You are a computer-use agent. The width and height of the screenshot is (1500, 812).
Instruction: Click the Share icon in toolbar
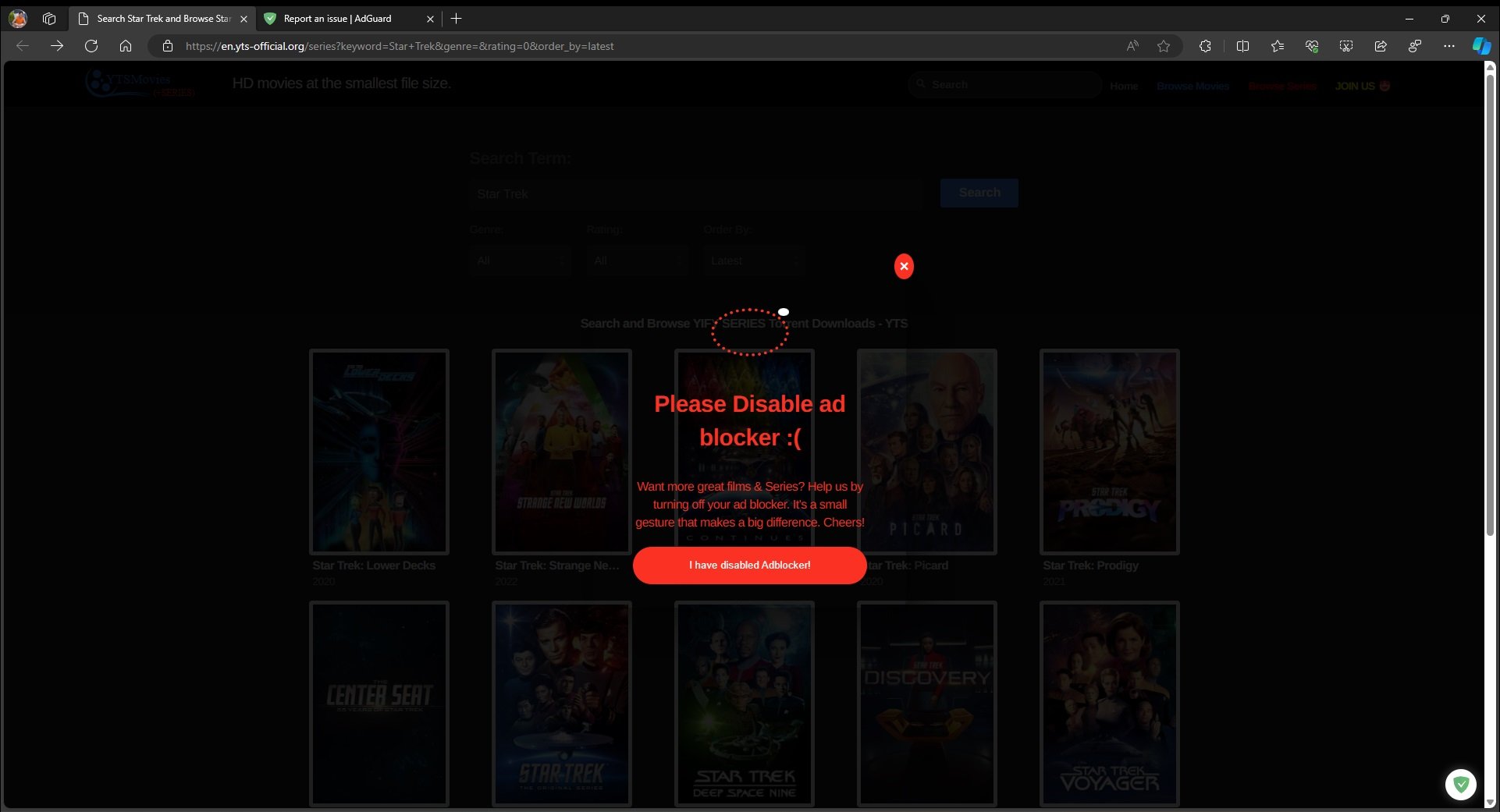pyautogui.click(x=1380, y=46)
